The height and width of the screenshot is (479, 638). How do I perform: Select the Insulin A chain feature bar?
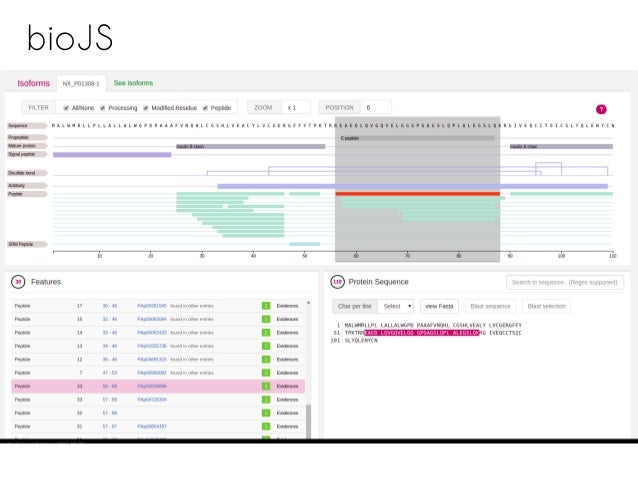[x=562, y=146]
